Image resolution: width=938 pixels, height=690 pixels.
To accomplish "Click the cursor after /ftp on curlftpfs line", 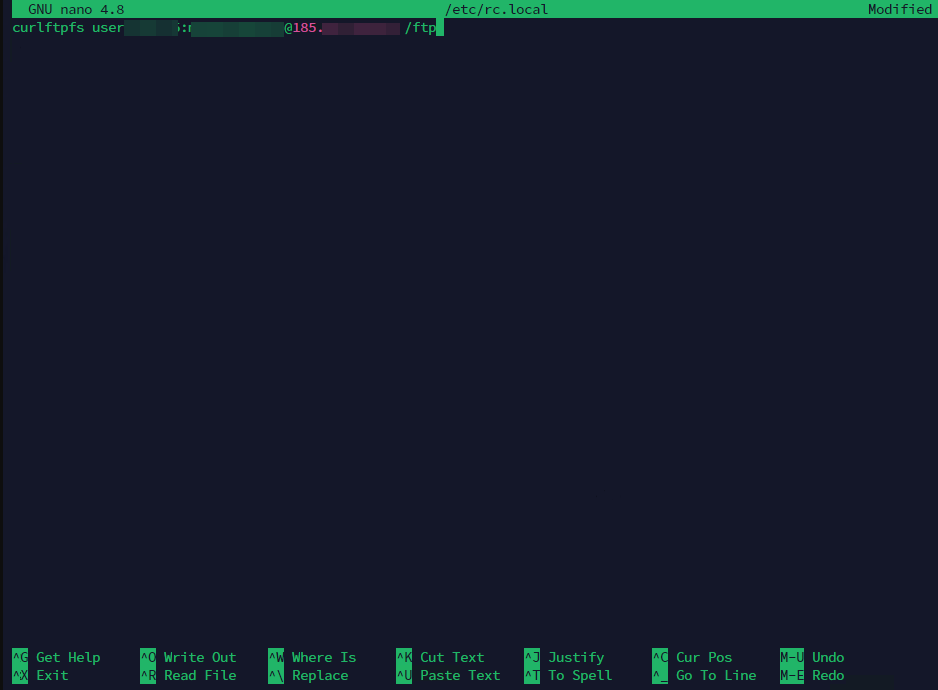I will pyautogui.click(x=440, y=27).
